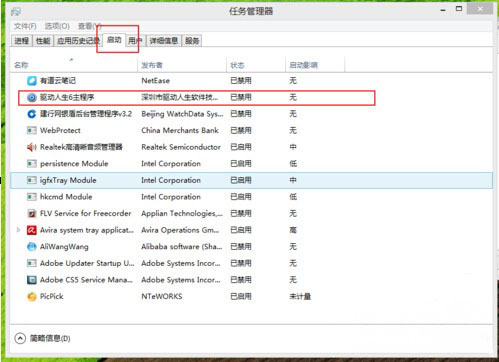The image size is (499, 362).
Task: Switch to the 服务 tab
Action: 192,41
